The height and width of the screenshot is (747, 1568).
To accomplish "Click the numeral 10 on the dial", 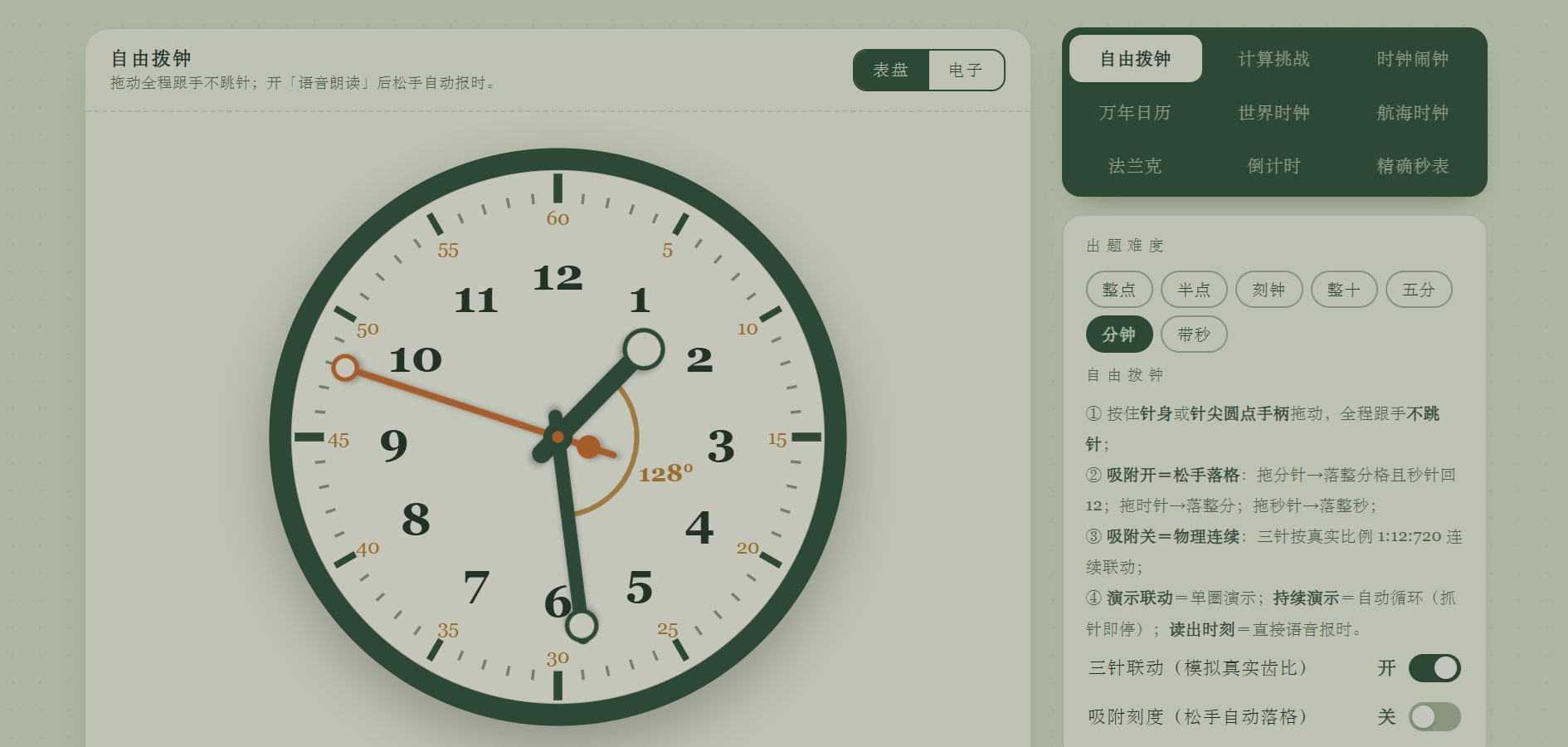I will pos(416,360).
